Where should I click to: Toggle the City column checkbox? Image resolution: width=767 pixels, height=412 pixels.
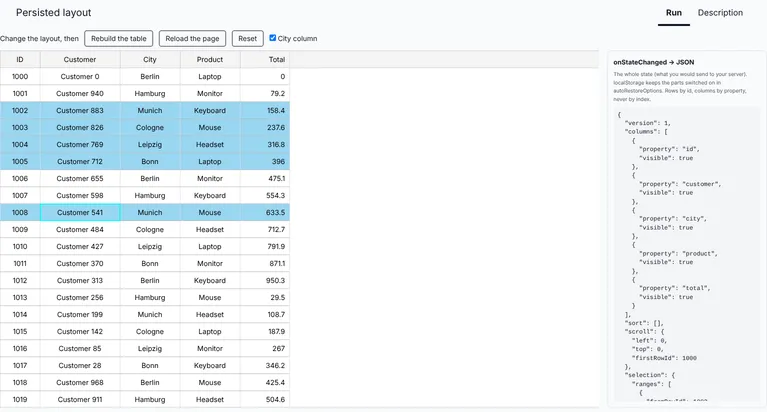tap(273, 38)
